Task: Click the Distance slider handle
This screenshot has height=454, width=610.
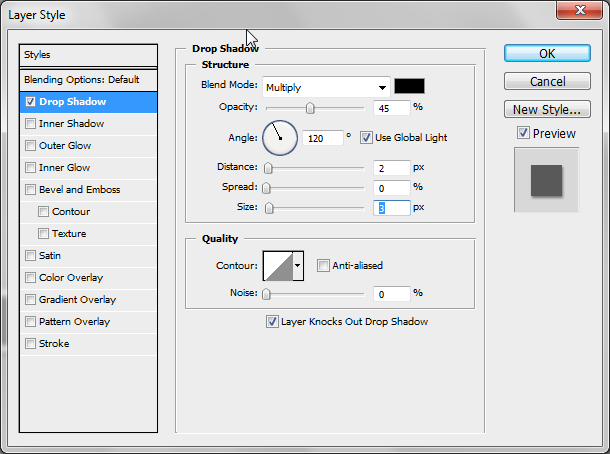Action: 268,168
